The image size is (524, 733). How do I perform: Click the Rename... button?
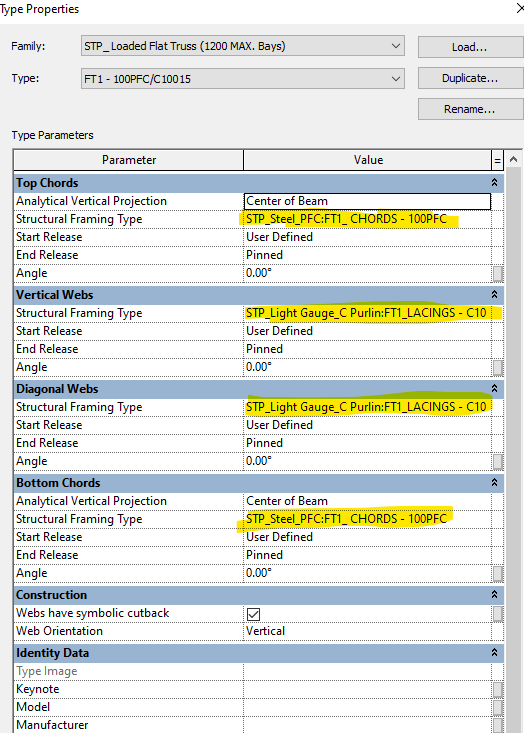pos(470,109)
